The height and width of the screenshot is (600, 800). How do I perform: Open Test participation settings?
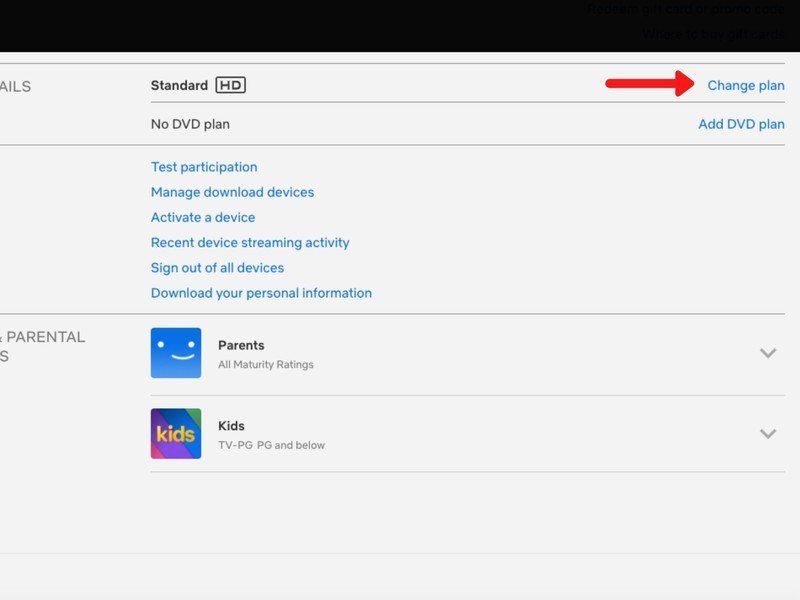tap(203, 166)
